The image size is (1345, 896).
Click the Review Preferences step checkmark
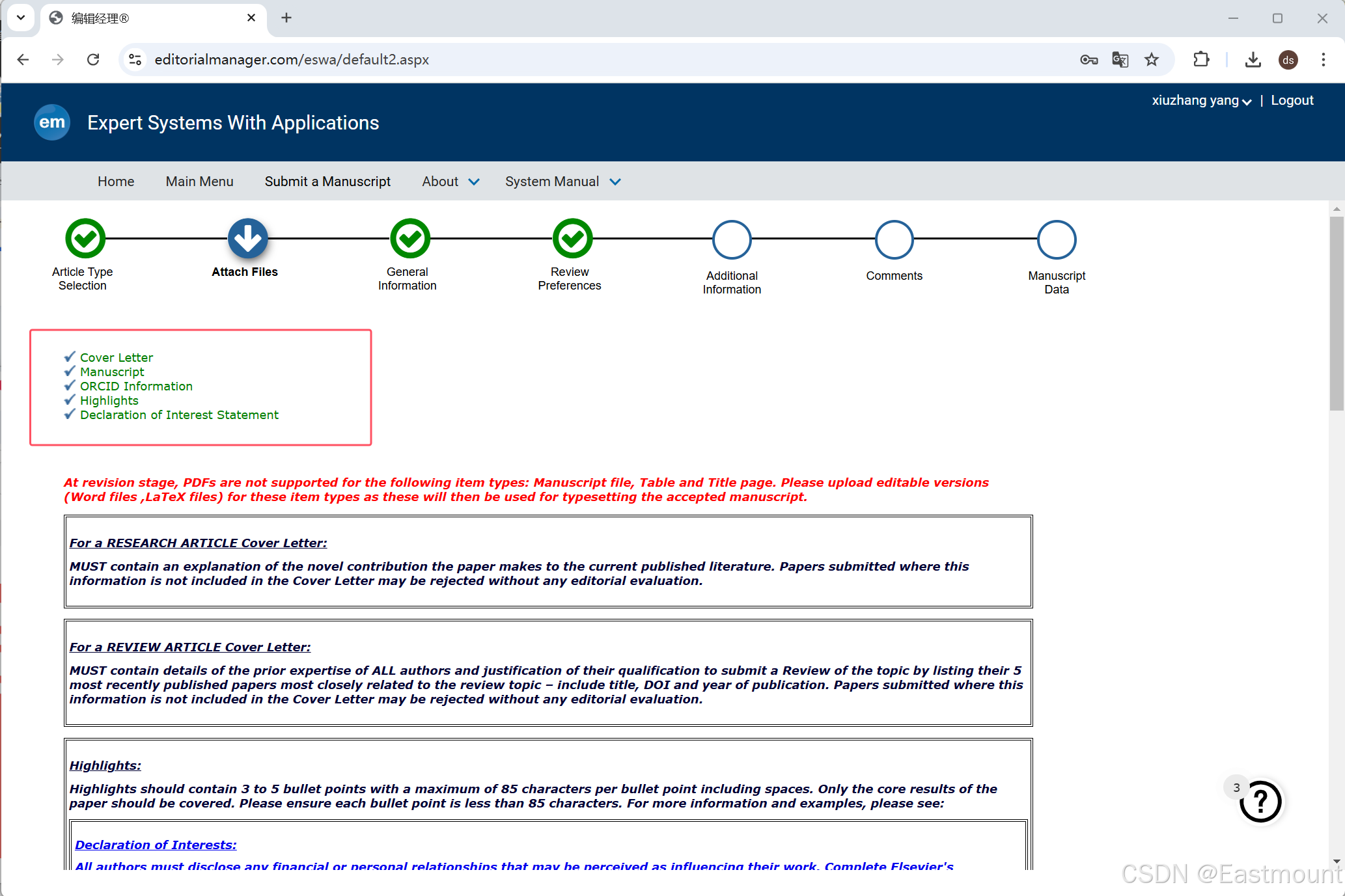click(572, 239)
